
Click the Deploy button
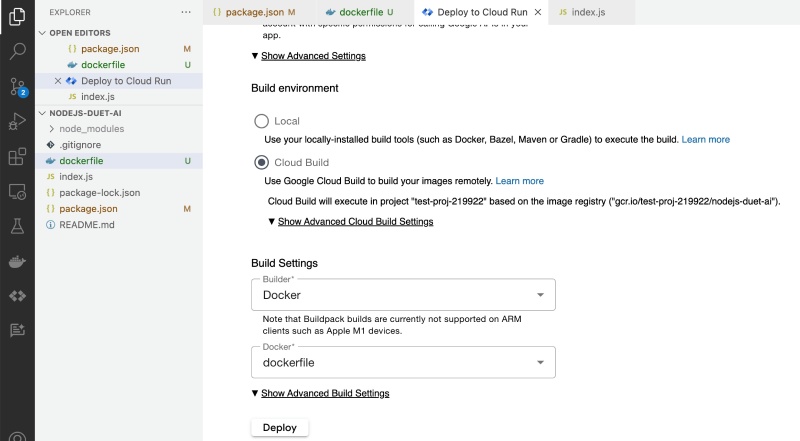click(280, 428)
